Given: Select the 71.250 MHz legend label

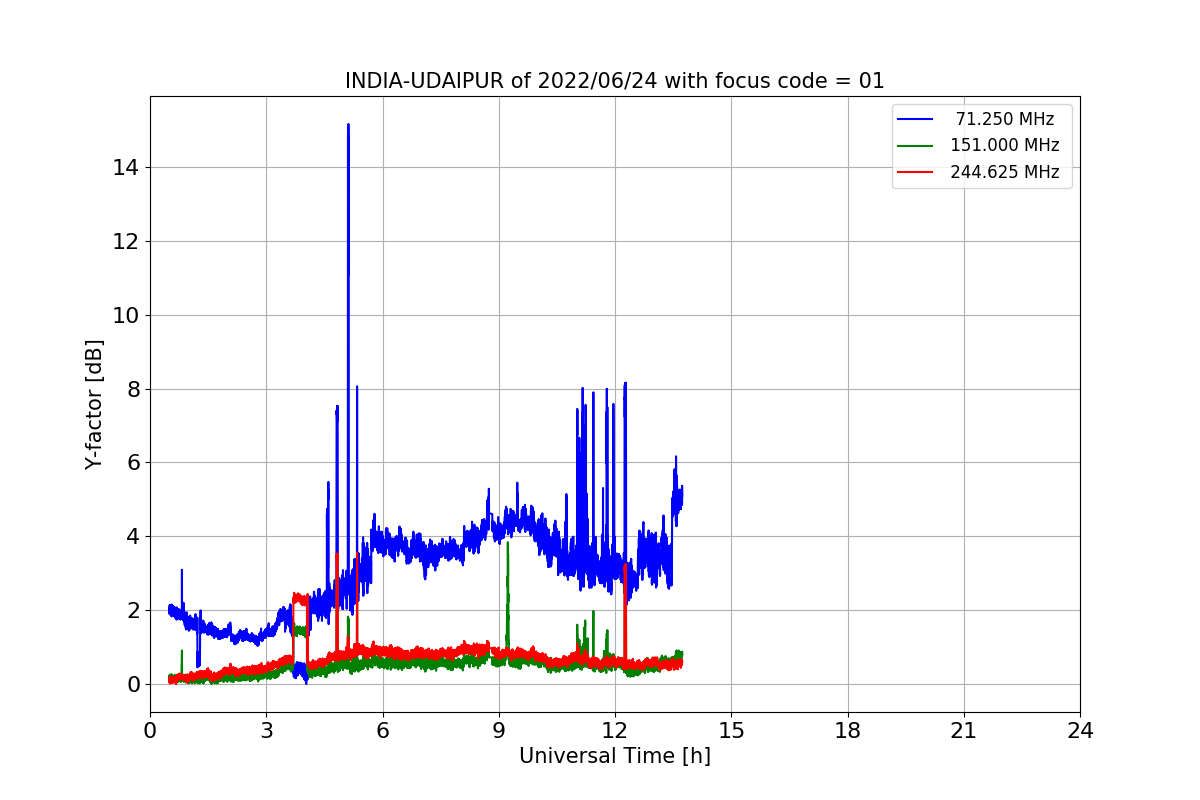Looking at the screenshot, I should [1005, 119].
